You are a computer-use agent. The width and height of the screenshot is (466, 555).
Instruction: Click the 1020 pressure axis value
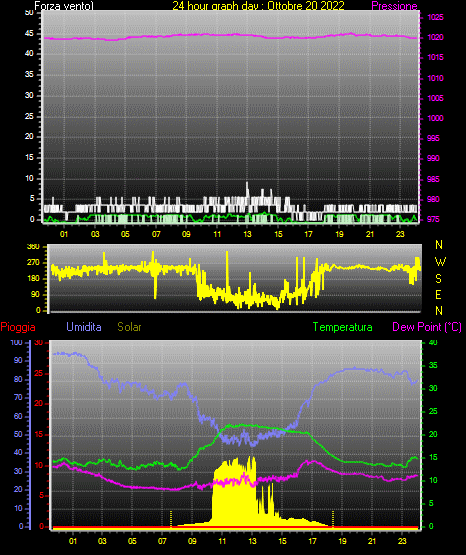(x=435, y=37)
